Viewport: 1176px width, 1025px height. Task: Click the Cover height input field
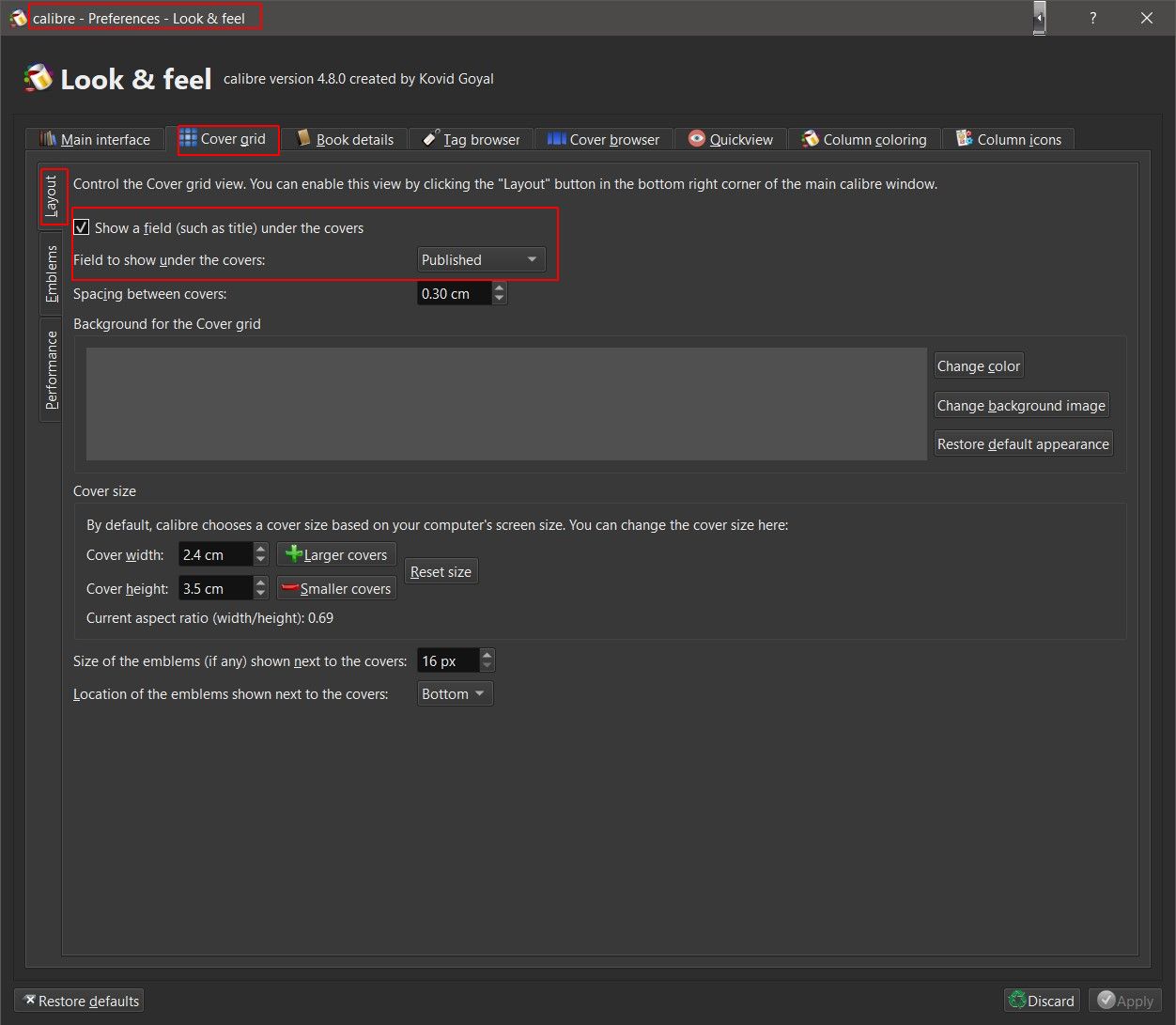[216, 588]
